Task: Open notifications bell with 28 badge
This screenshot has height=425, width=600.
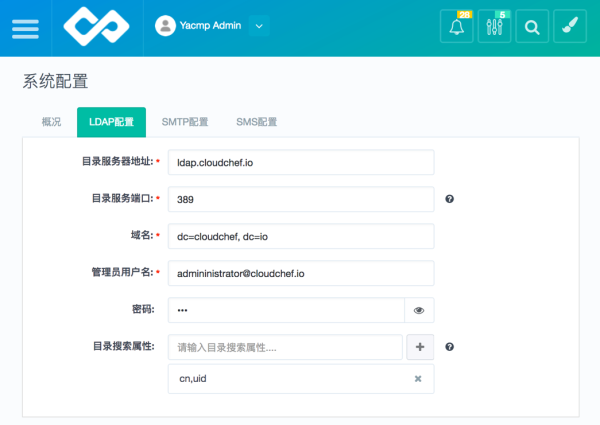Action: tap(457, 26)
